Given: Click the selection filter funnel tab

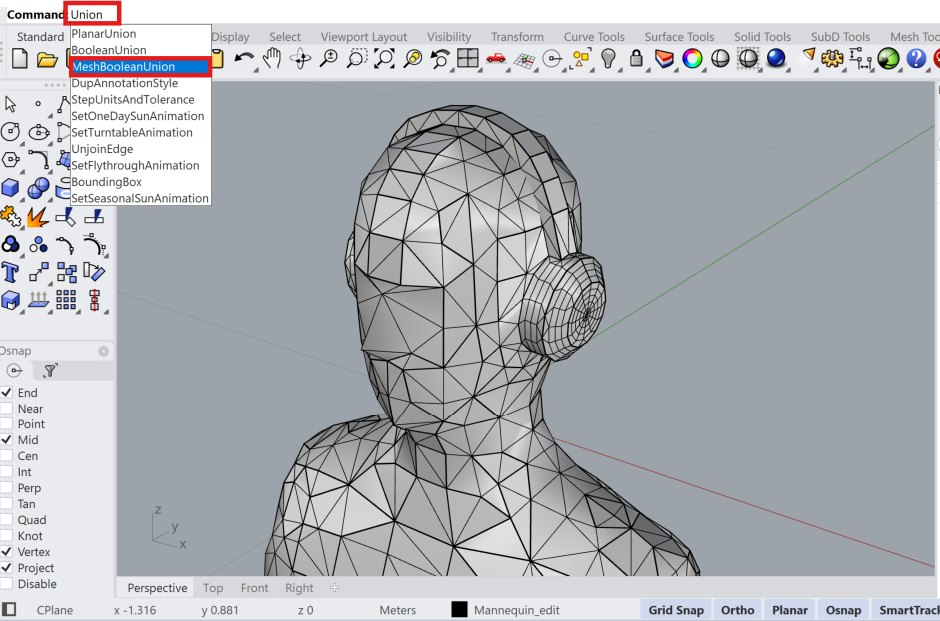Looking at the screenshot, I should 50,370.
